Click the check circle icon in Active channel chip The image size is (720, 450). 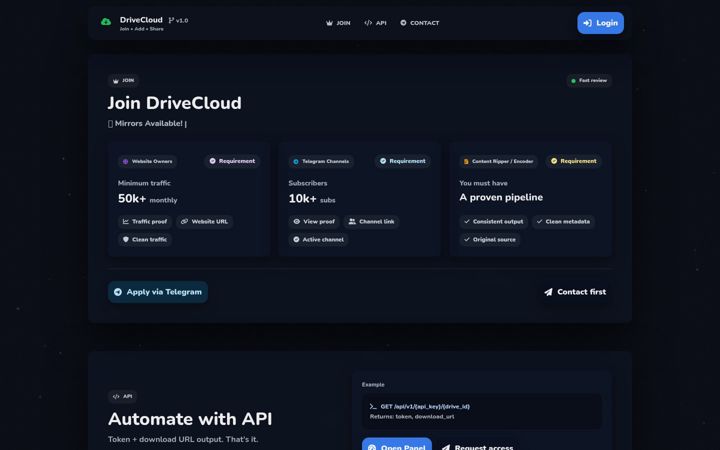point(296,239)
